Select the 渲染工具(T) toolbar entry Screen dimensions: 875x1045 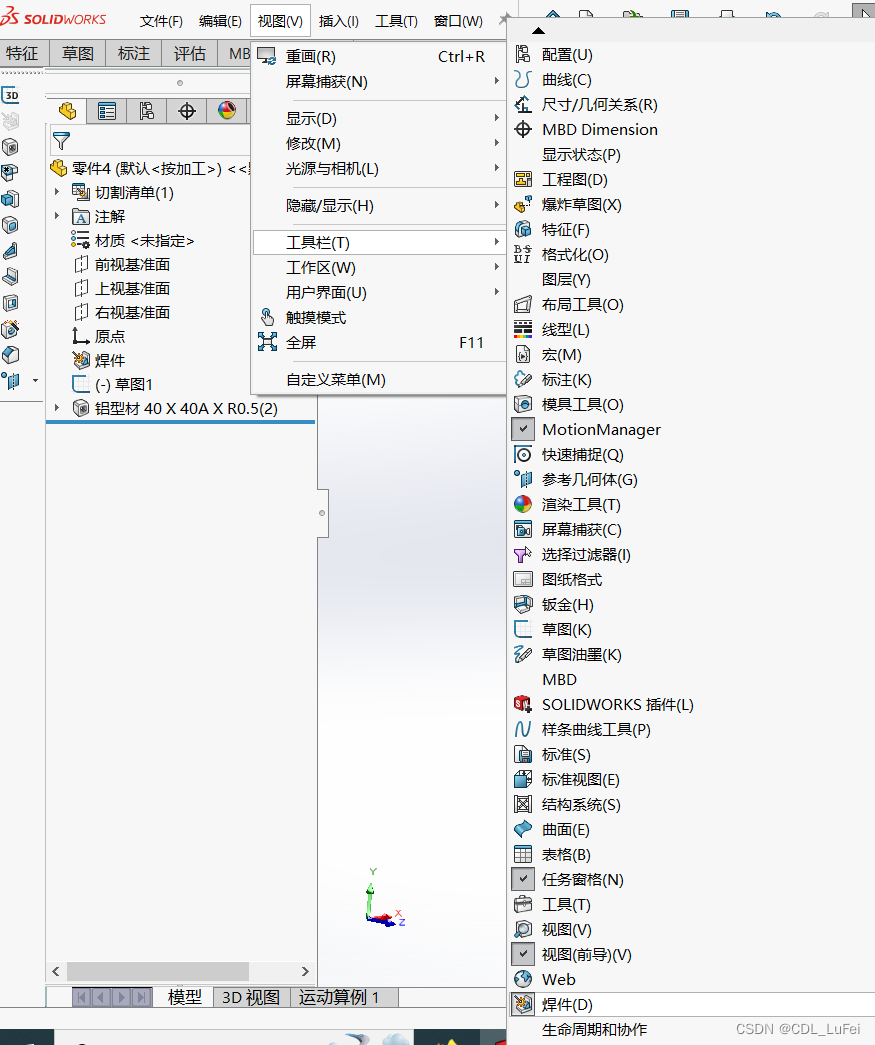[580, 505]
